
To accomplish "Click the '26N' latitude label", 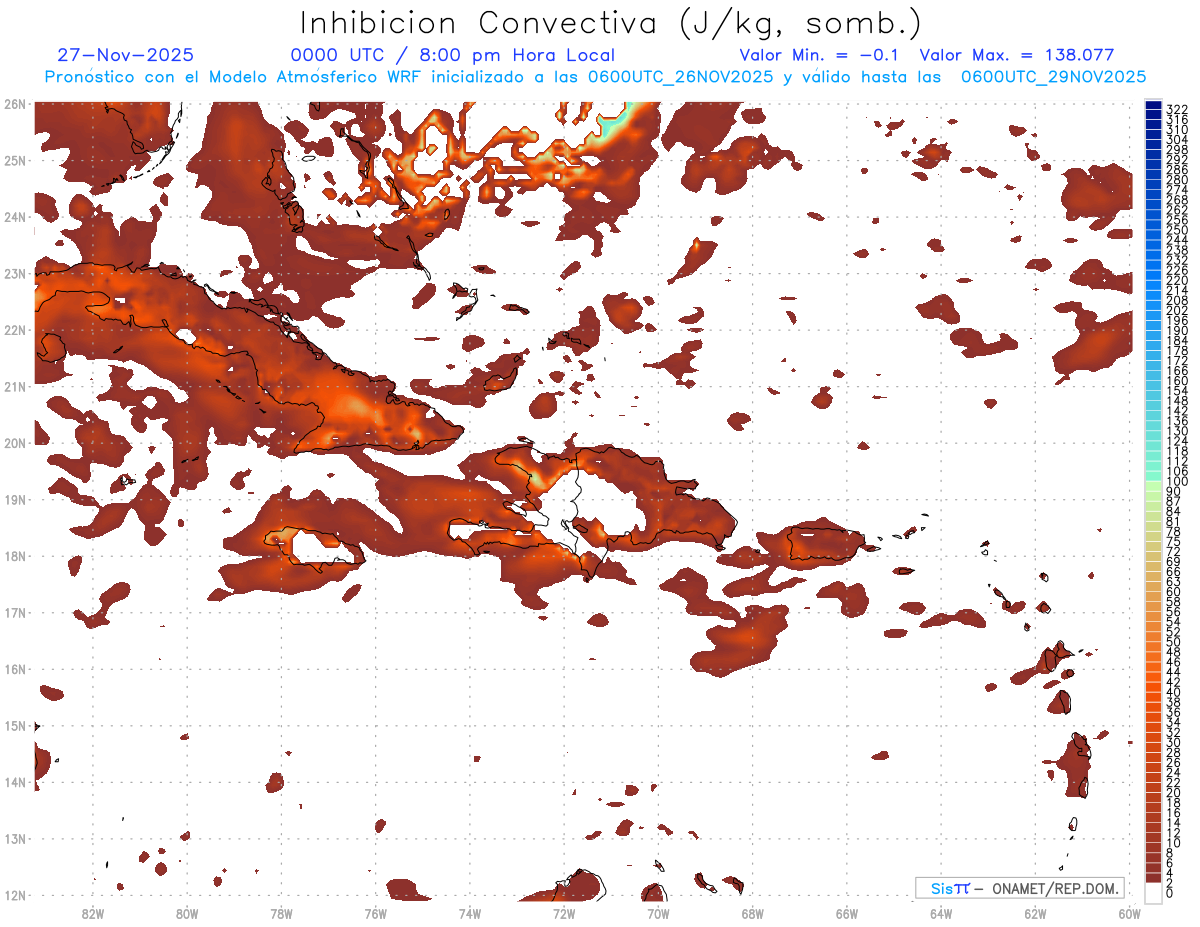I will tap(15, 103).
